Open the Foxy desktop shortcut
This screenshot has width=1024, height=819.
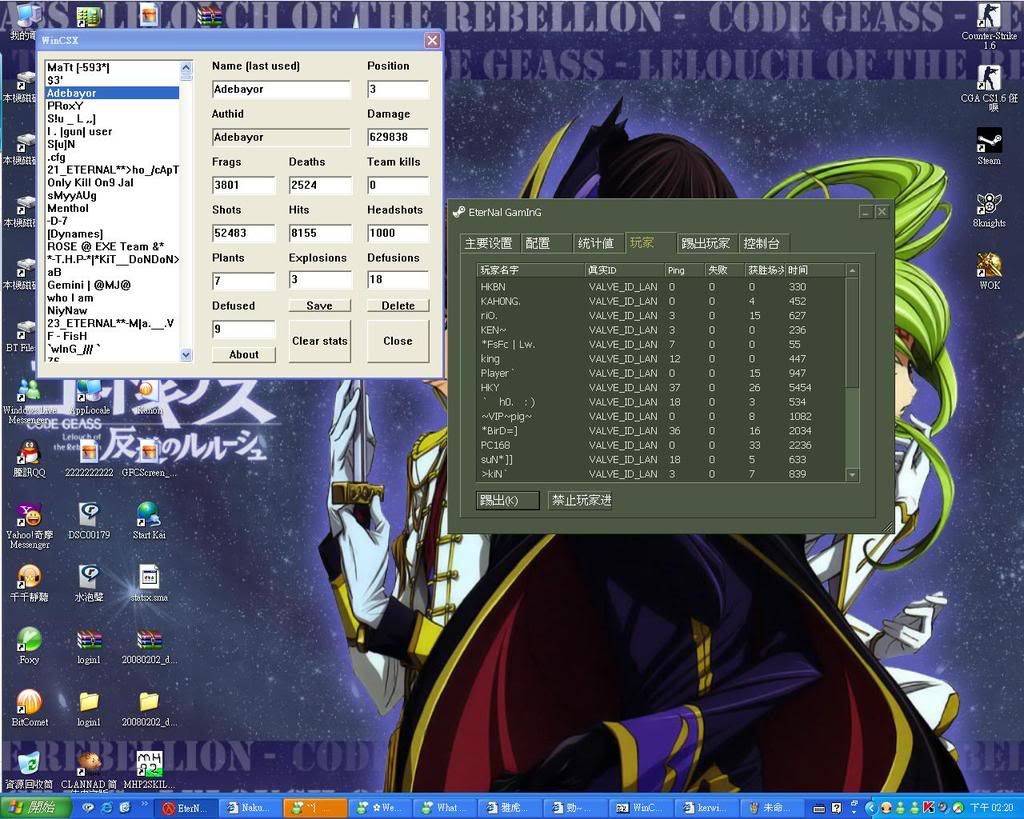click(29, 640)
